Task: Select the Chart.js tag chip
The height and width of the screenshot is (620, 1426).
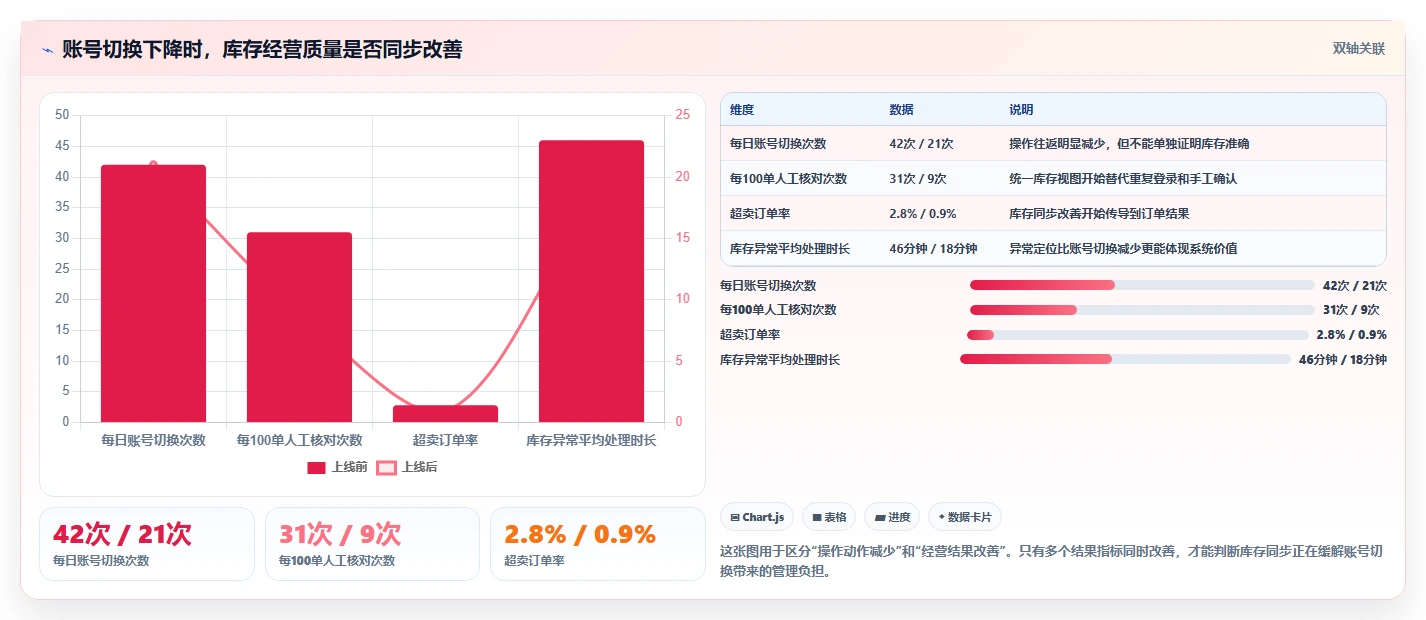Action: tap(758, 517)
